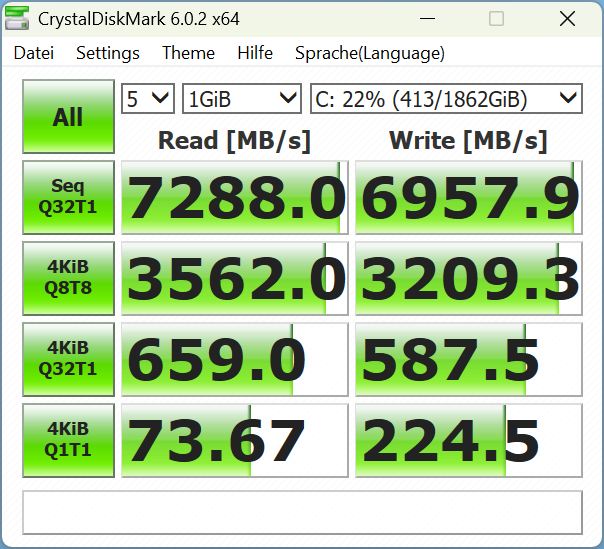Open the Sprache(Language) menu
Viewport: 604px width, 549px height.
(370, 53)
